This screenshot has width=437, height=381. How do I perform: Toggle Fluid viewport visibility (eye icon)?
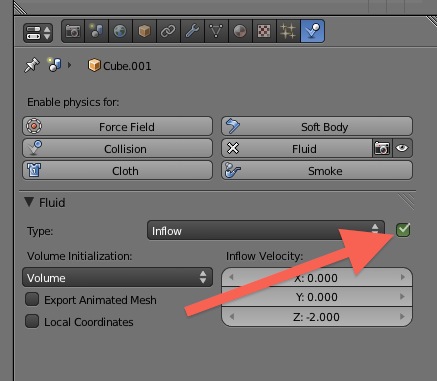[402, 148]
